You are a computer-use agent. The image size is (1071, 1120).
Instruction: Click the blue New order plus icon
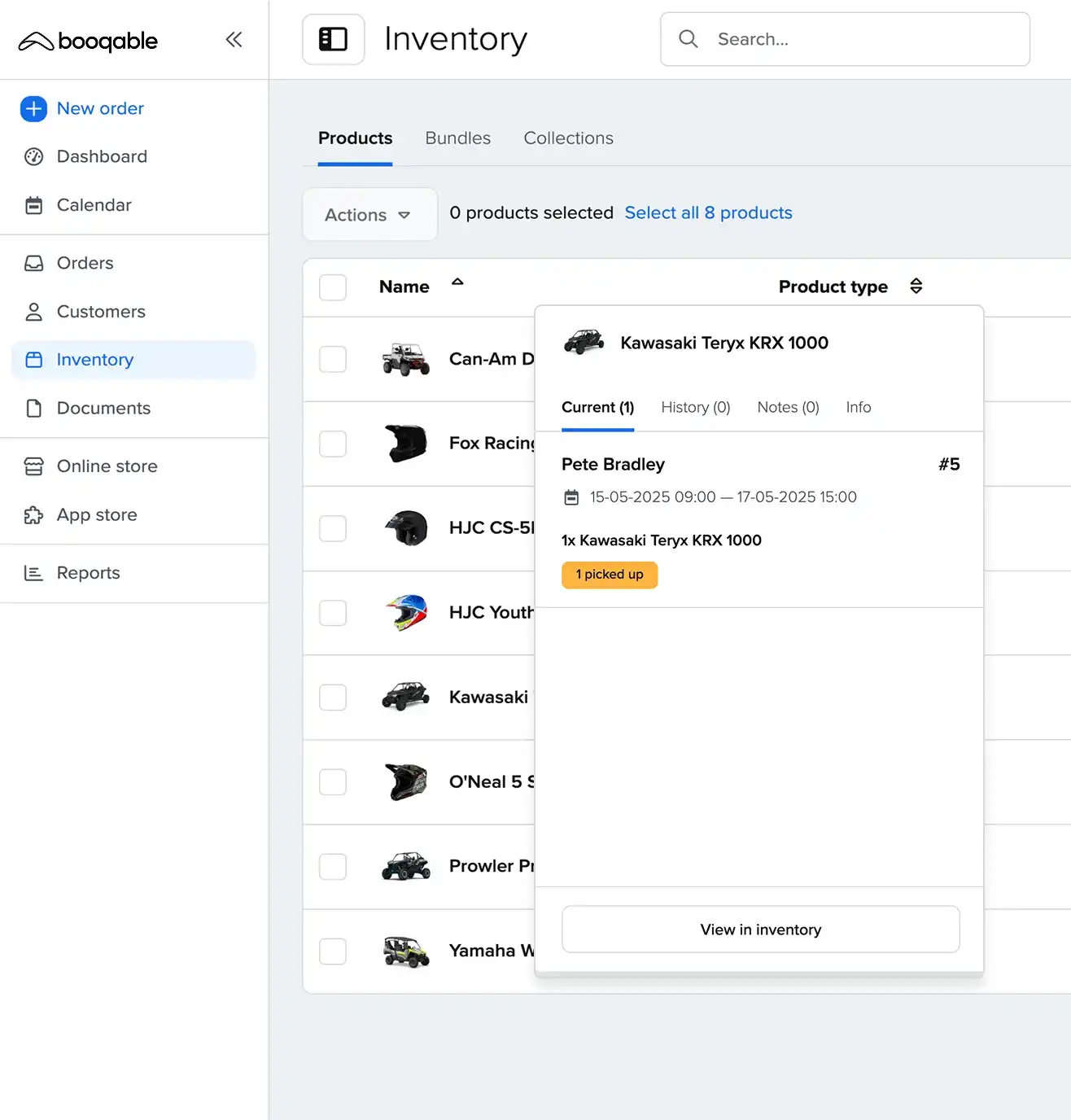[x=33, y=108]
